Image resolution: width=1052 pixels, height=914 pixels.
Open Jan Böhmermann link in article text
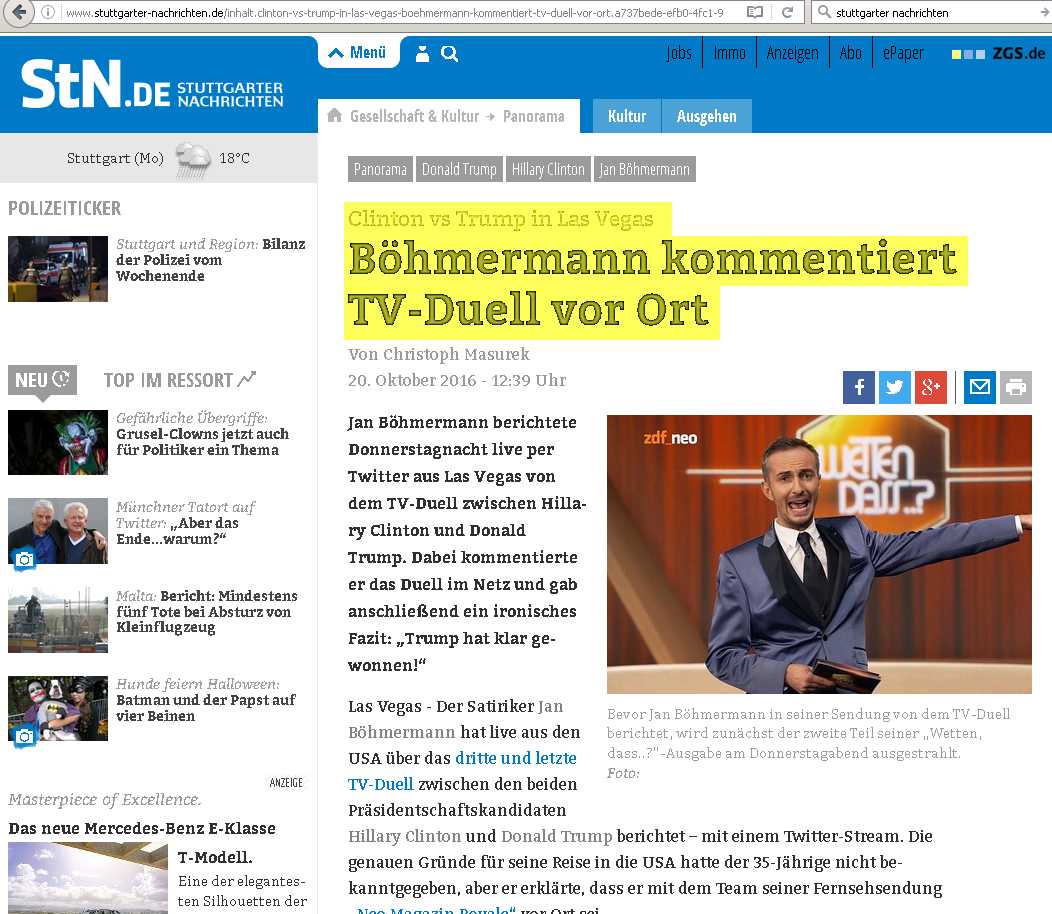456,719
